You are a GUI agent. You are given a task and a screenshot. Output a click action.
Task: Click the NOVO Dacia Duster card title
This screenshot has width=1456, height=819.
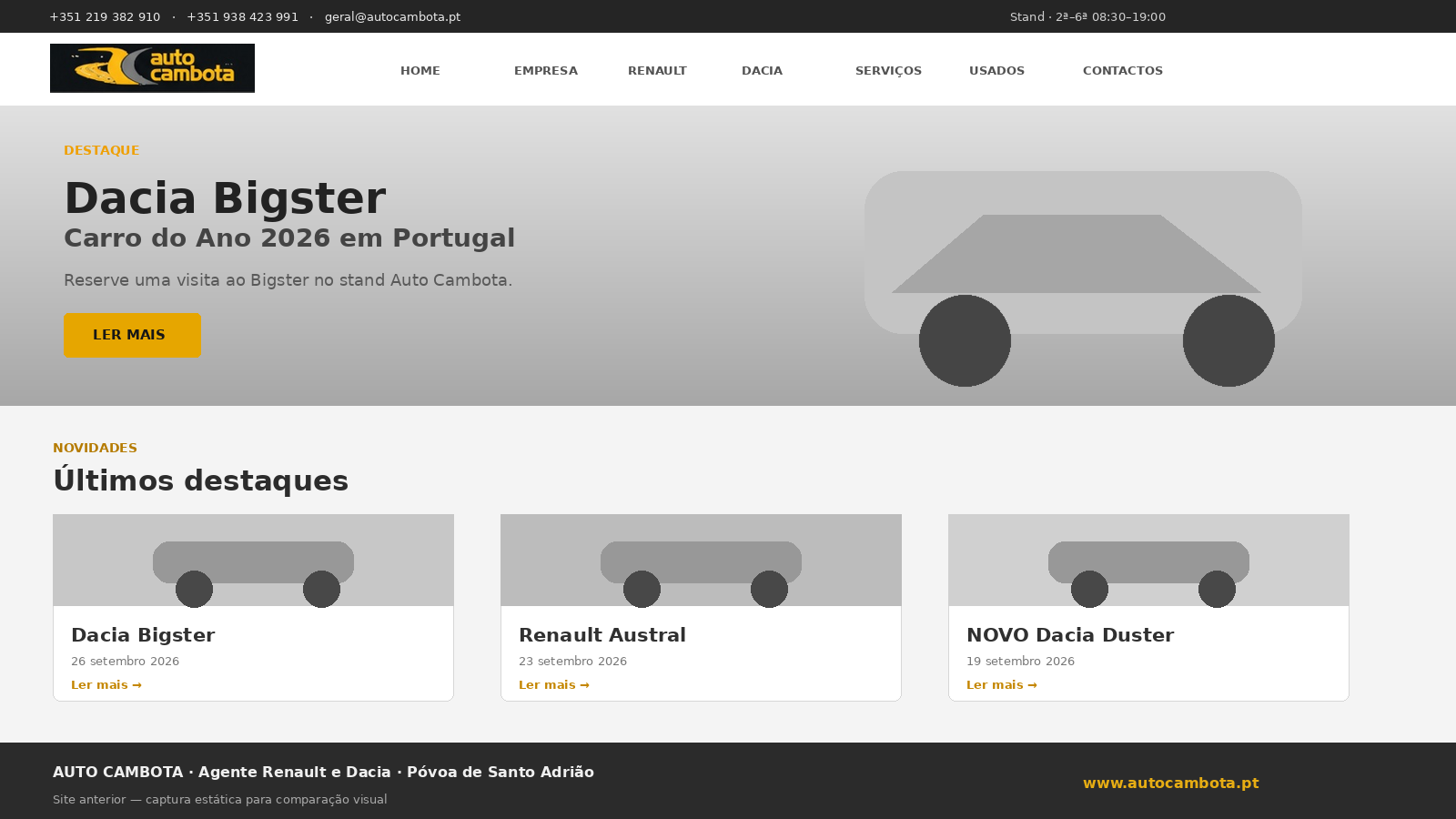(x=1070, y=635)
